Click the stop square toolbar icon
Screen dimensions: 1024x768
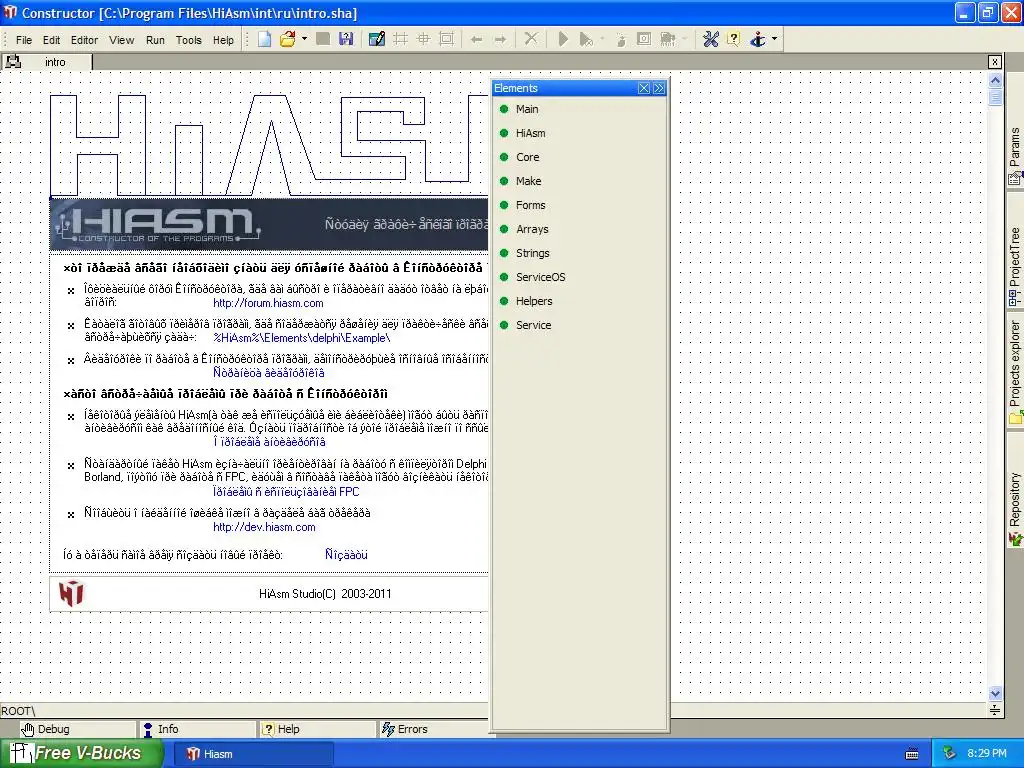[x=644, y=39]
